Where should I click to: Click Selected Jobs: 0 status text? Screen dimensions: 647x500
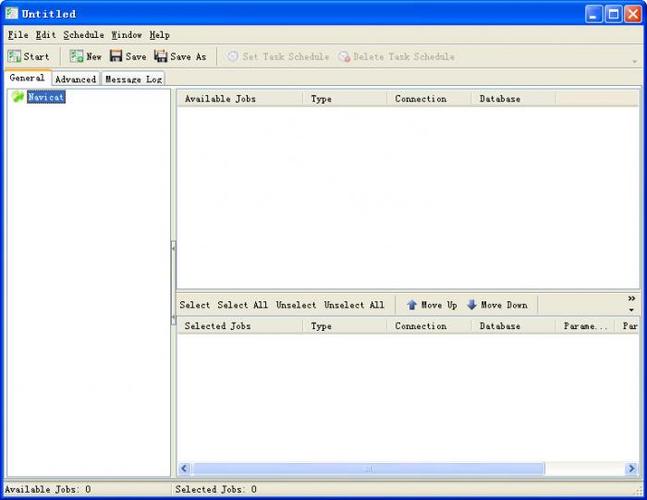click(216, 489)
